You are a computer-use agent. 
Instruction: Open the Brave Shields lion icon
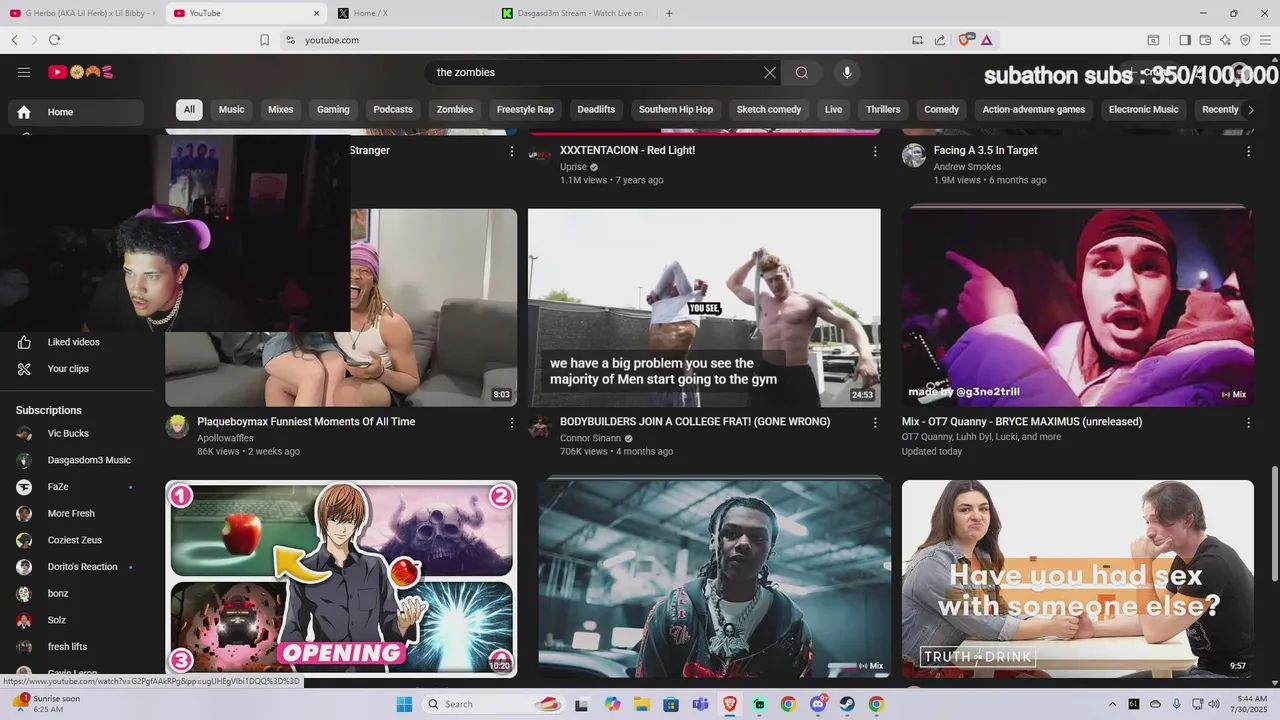tap(965, 40)
